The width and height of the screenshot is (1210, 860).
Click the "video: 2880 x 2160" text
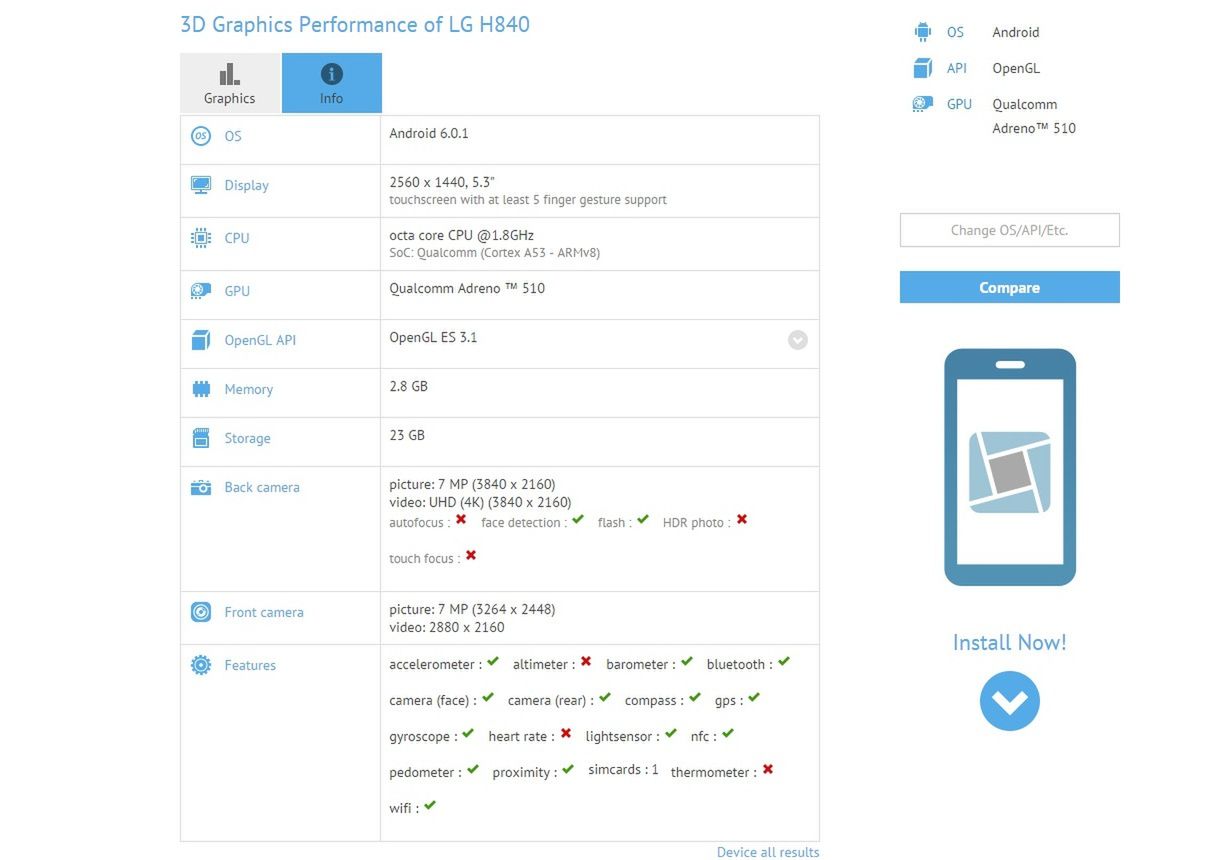(447, 627)
